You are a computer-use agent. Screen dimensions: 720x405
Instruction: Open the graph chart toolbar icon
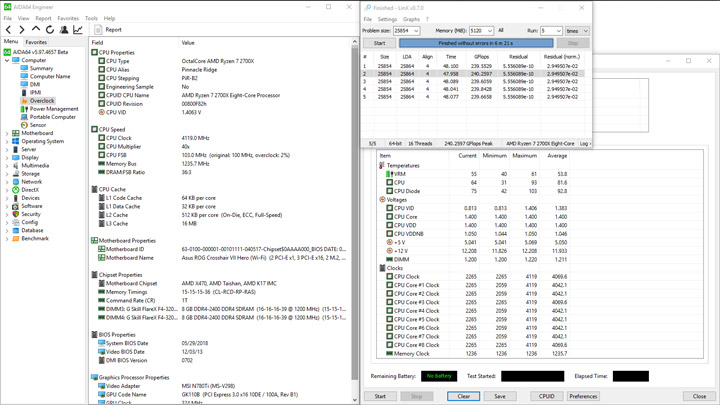click(x=78, y=30)
